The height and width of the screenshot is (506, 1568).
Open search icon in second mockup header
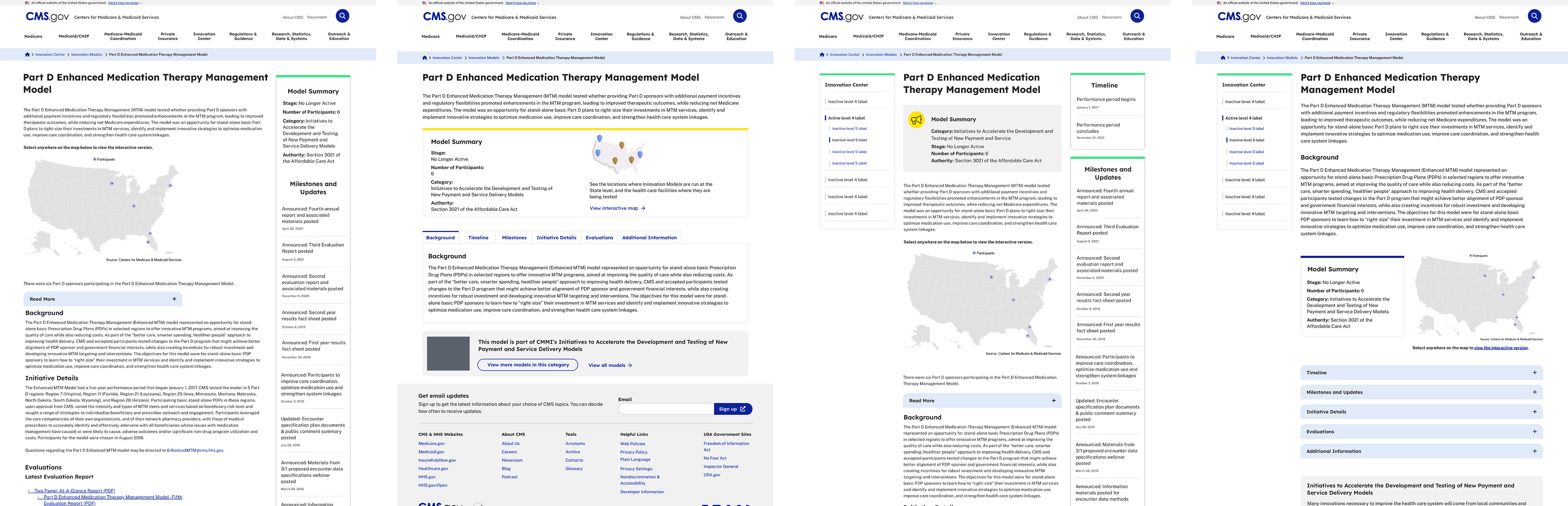pyautogui.click(x=740, y=16)
